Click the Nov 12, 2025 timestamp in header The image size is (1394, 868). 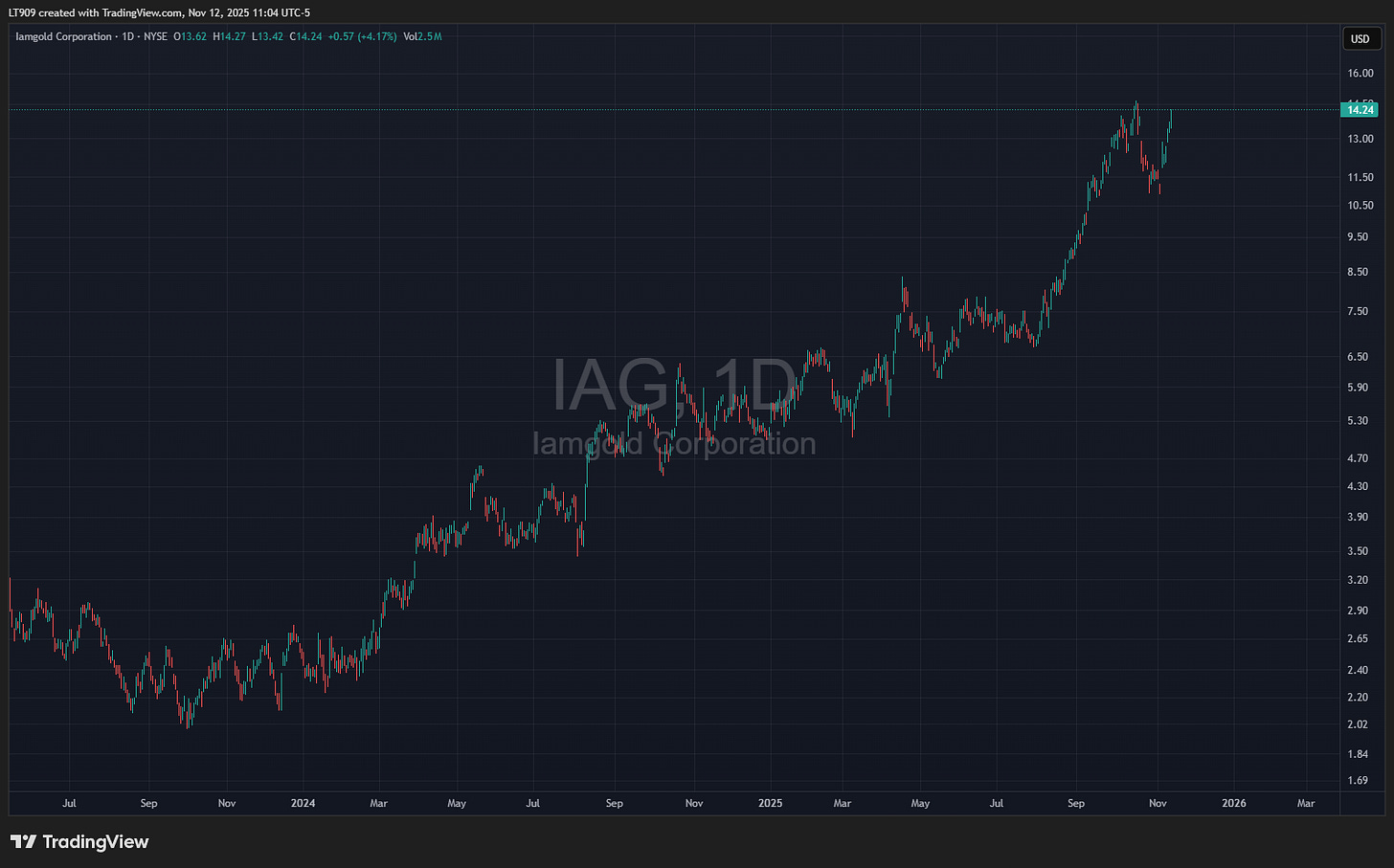click(x=217, y=12)
